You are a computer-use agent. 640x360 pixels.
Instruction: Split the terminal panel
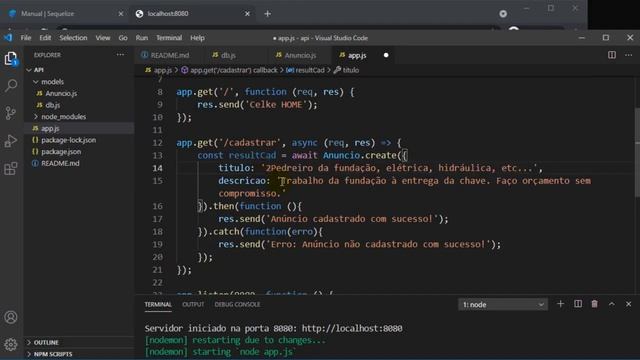578,304
